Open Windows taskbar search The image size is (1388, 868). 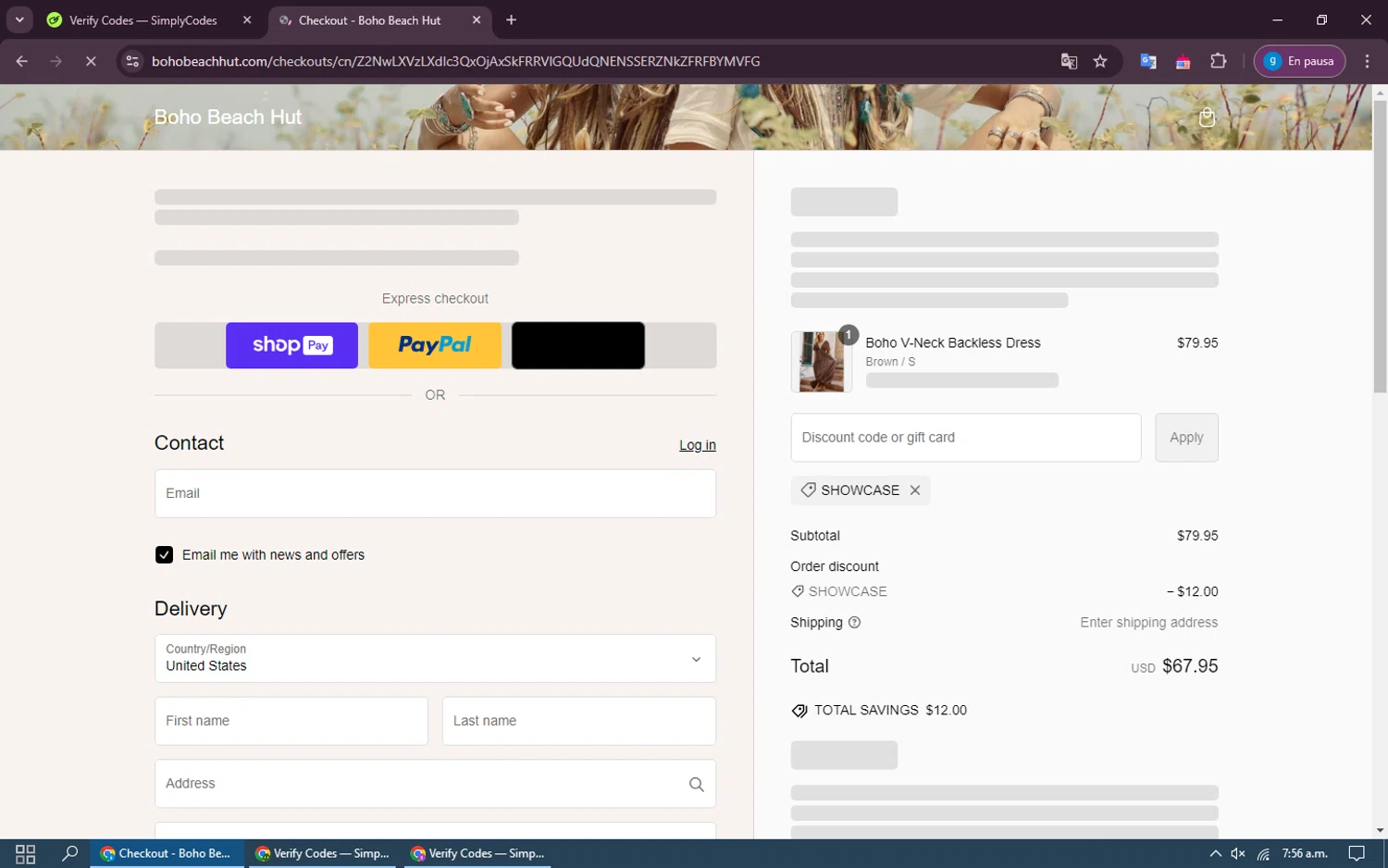[69, 854]
